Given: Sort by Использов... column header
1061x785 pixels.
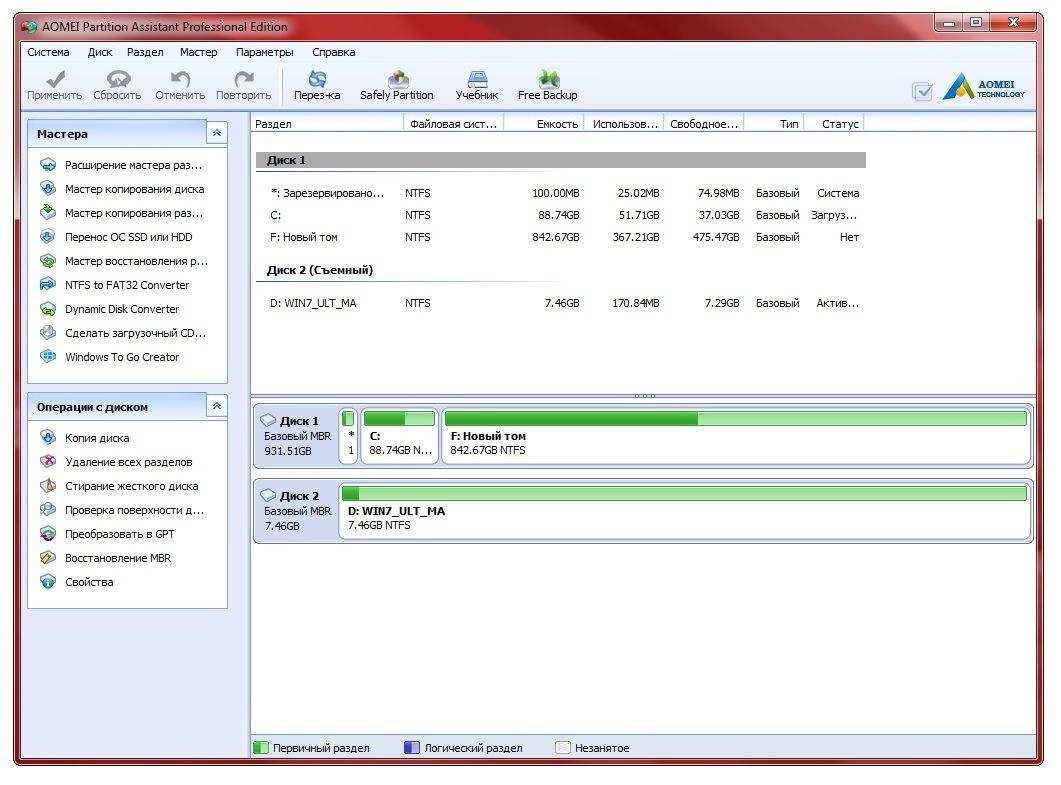Looking at the screenshot, I should pos(624,124).
